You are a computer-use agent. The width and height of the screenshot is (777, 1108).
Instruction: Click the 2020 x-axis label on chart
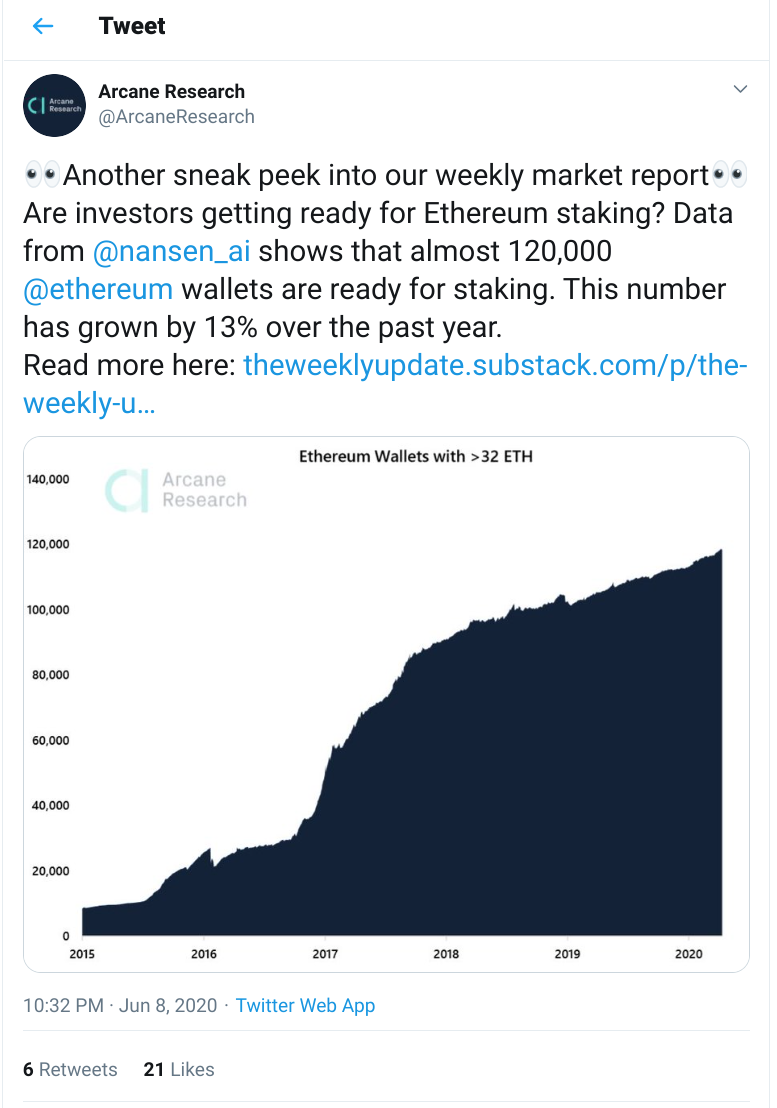[x=688, y=954]
